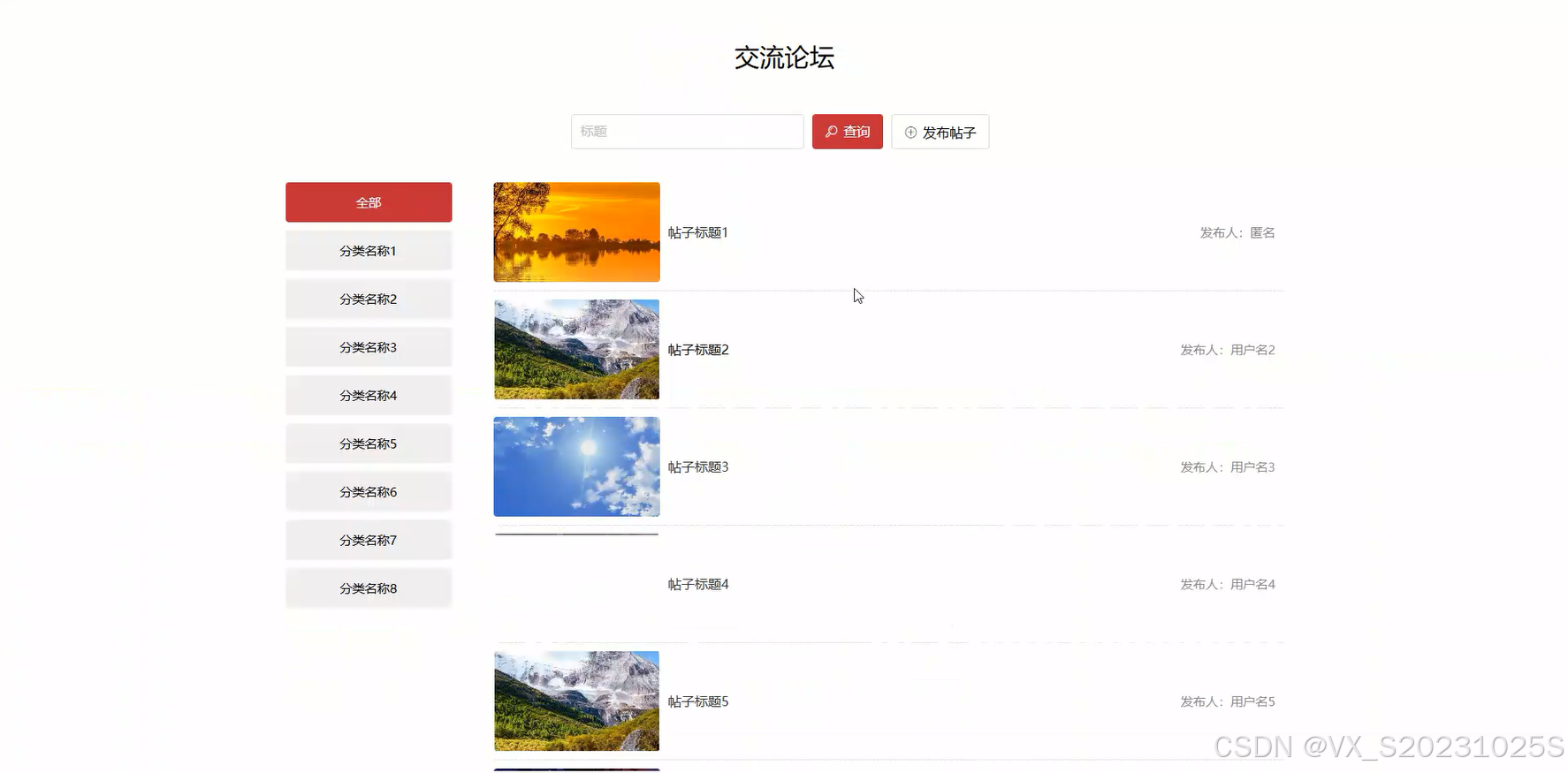
Task: Click the author text 发布人：匿名
Action: click(x=1237, y=232)
